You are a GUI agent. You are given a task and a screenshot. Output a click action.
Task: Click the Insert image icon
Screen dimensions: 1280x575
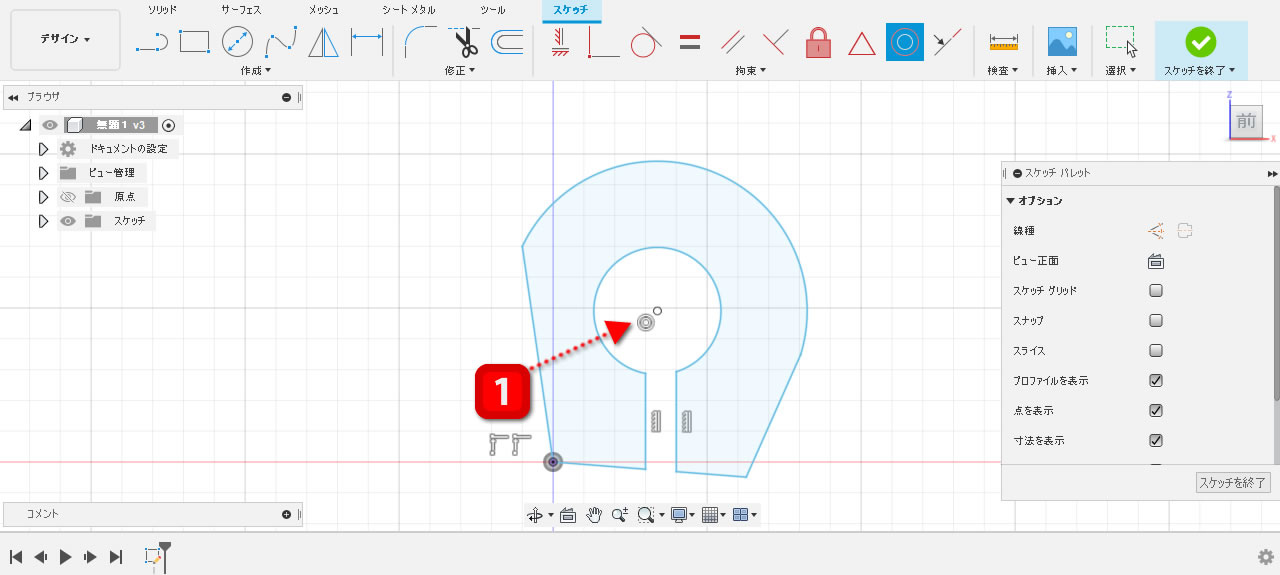pos(1061,42)
